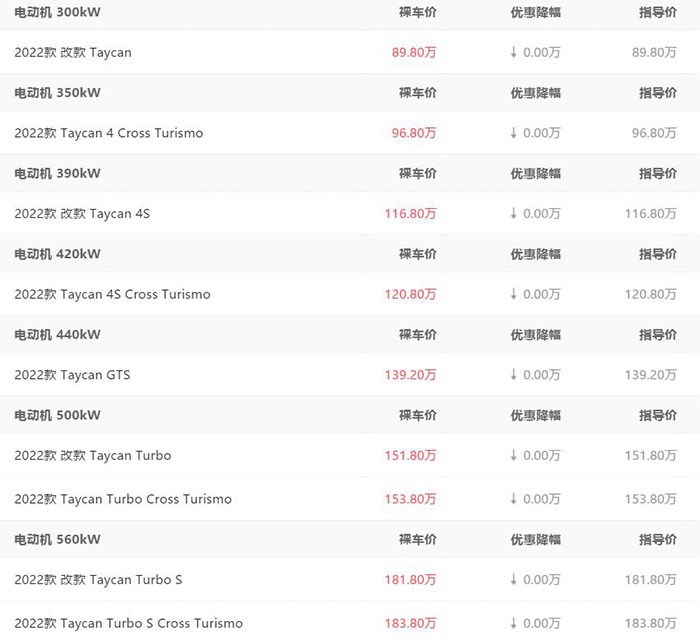Open Taycan Turbo S Cross Turismo row
Screen dimensions: 700x640
point(350,623)
